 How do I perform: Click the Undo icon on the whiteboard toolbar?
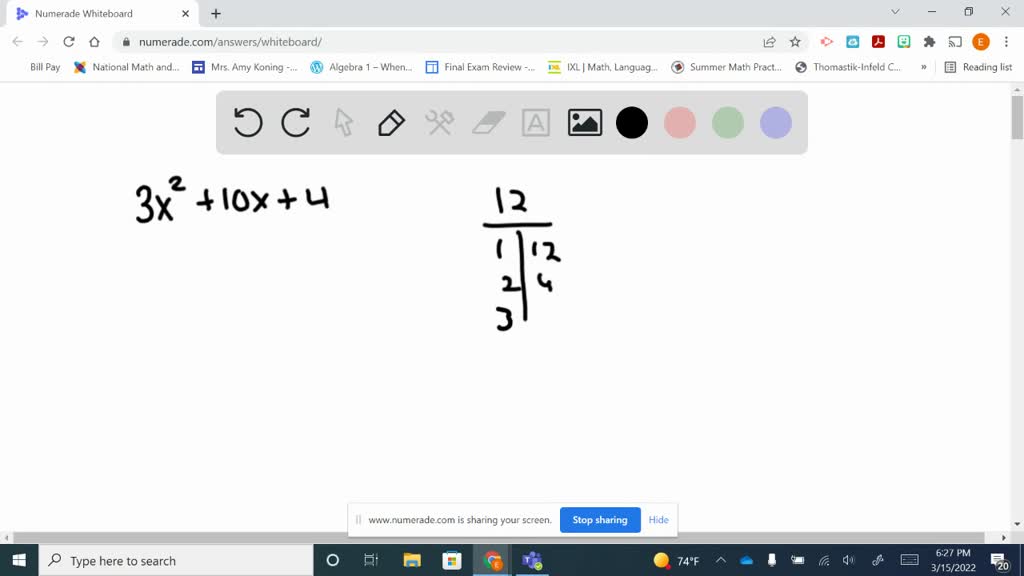click(248, 122)
